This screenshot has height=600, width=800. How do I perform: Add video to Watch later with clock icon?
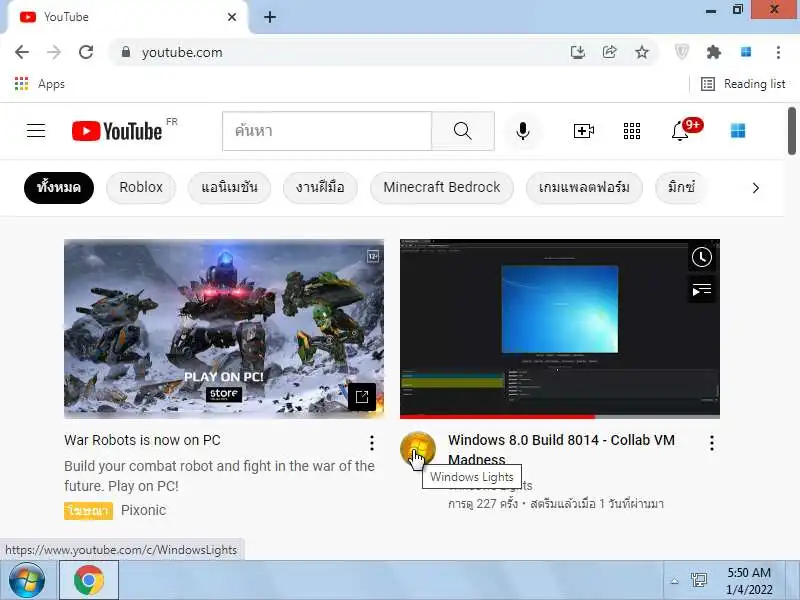pyautogui.click(x=702, y=257)
